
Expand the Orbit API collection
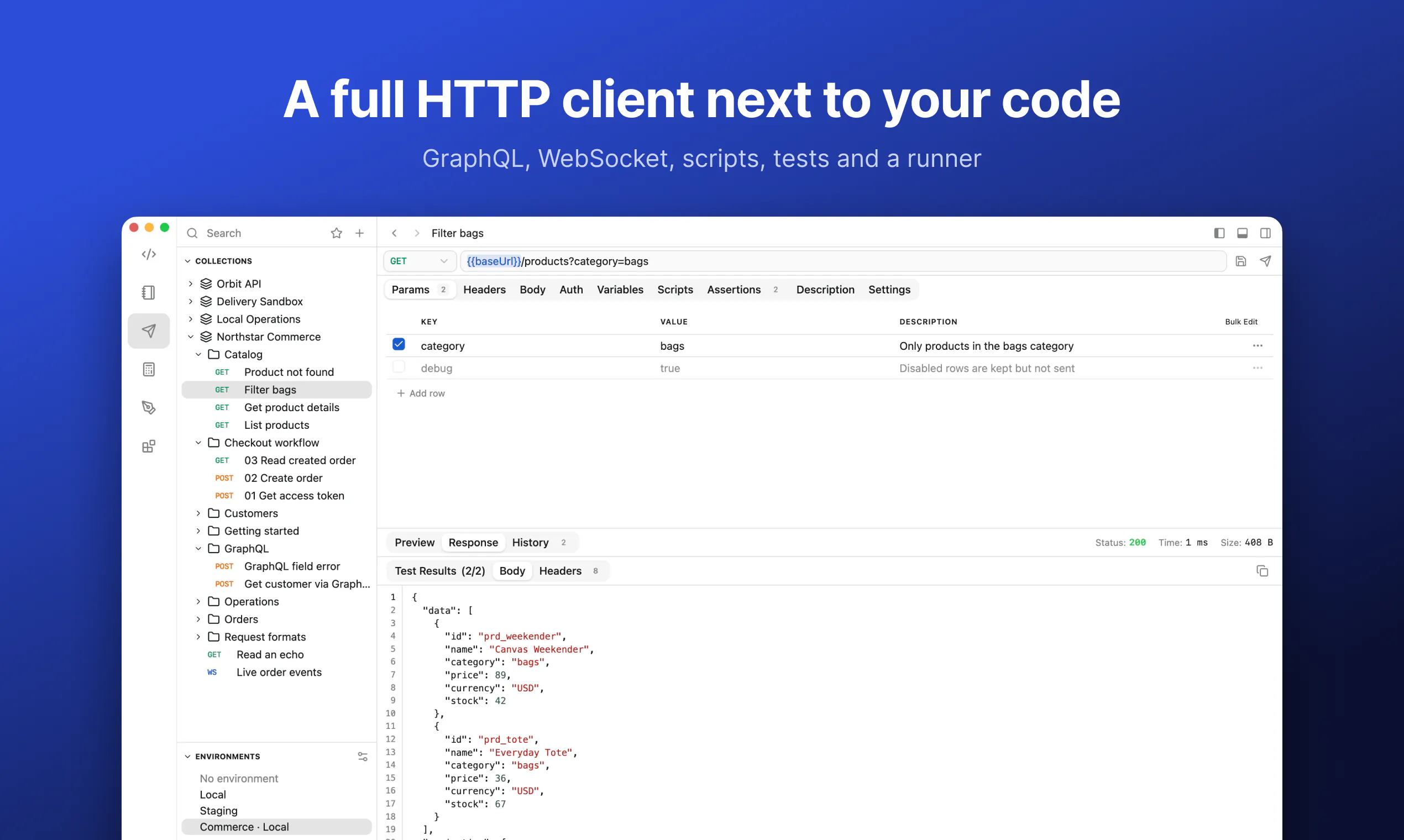[191, 283]
